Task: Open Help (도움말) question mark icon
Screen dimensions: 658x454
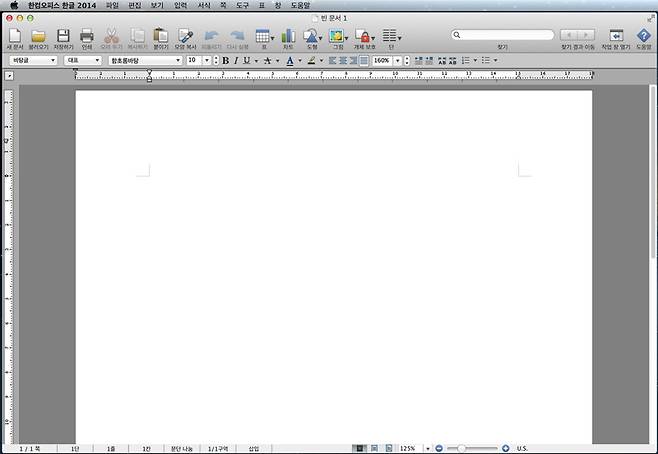Action: tap(643, 36)
